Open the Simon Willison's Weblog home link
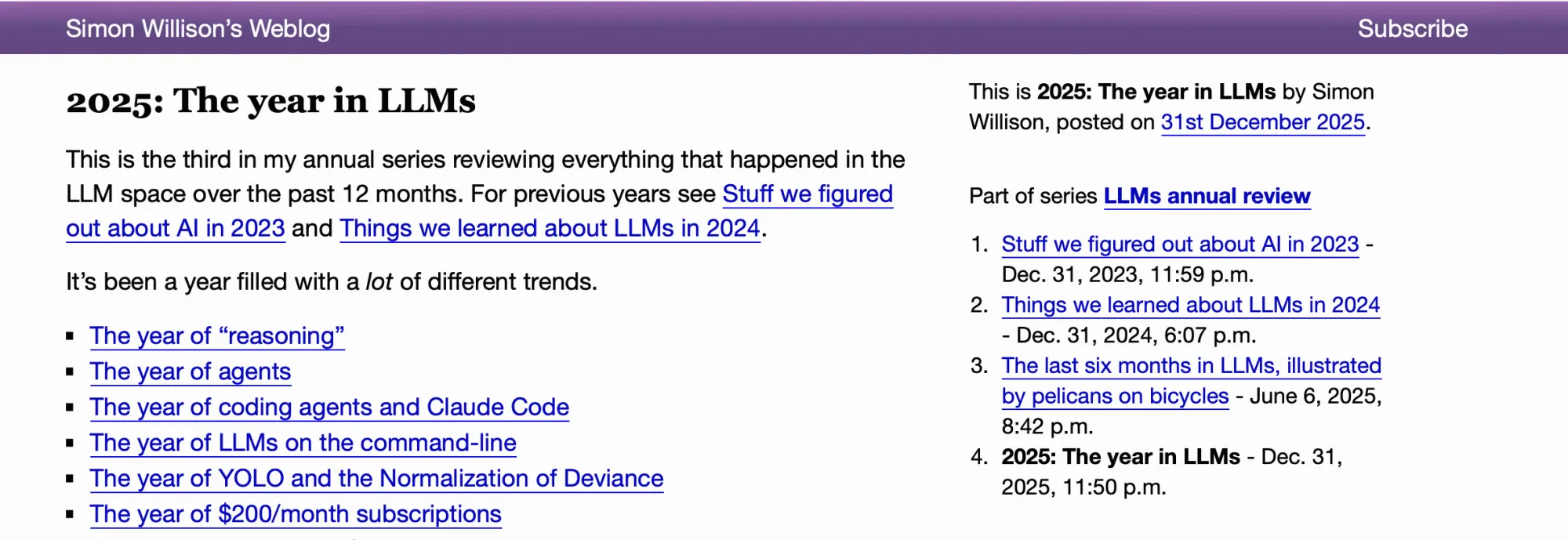This screenshot has width=1568, height=540. (198, 29)
